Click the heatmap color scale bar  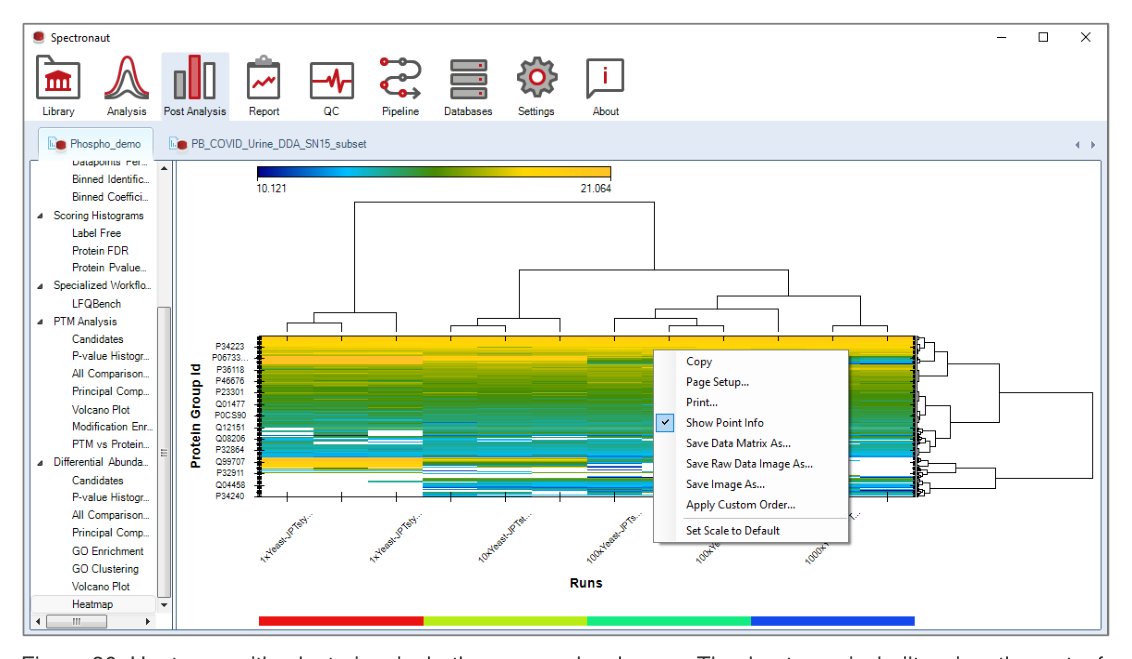pos(434,172)
